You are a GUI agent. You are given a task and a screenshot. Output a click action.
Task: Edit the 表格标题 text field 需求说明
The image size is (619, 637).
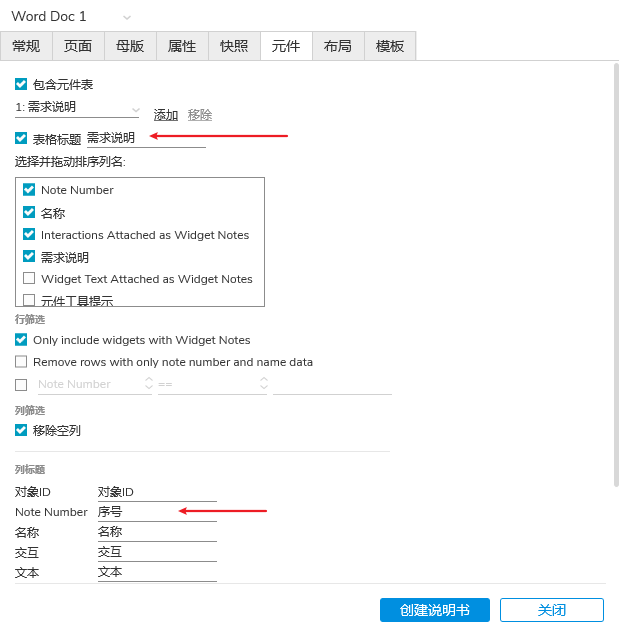tap(146, 138)
